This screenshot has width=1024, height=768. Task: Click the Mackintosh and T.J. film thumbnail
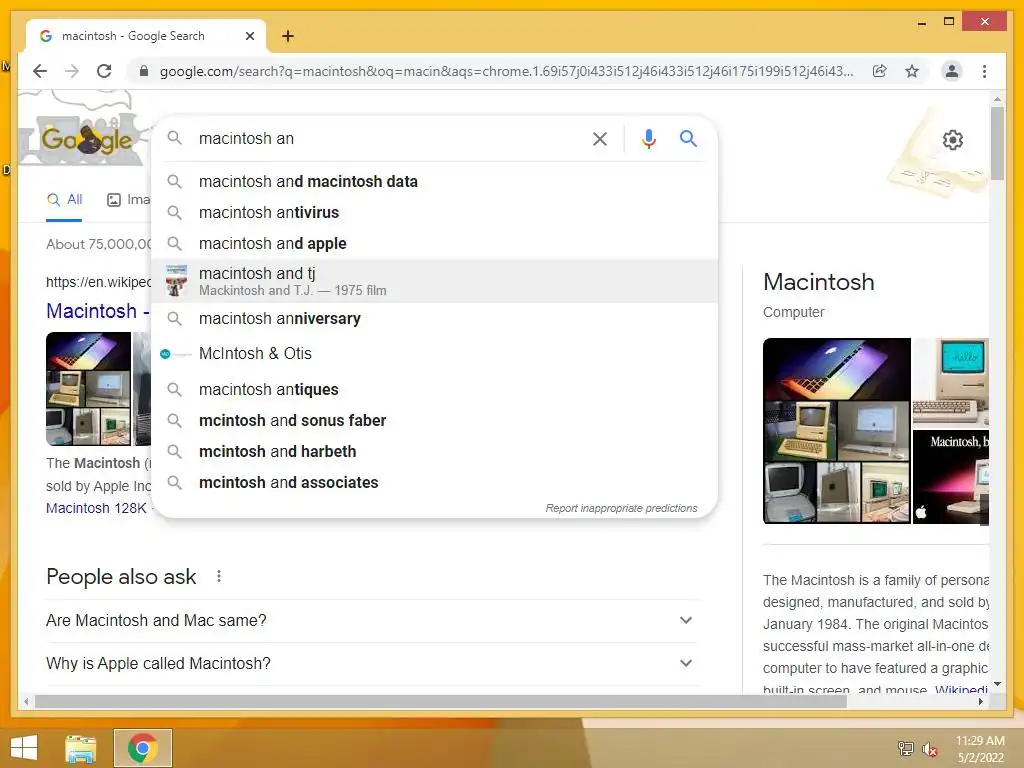point(176,281)
